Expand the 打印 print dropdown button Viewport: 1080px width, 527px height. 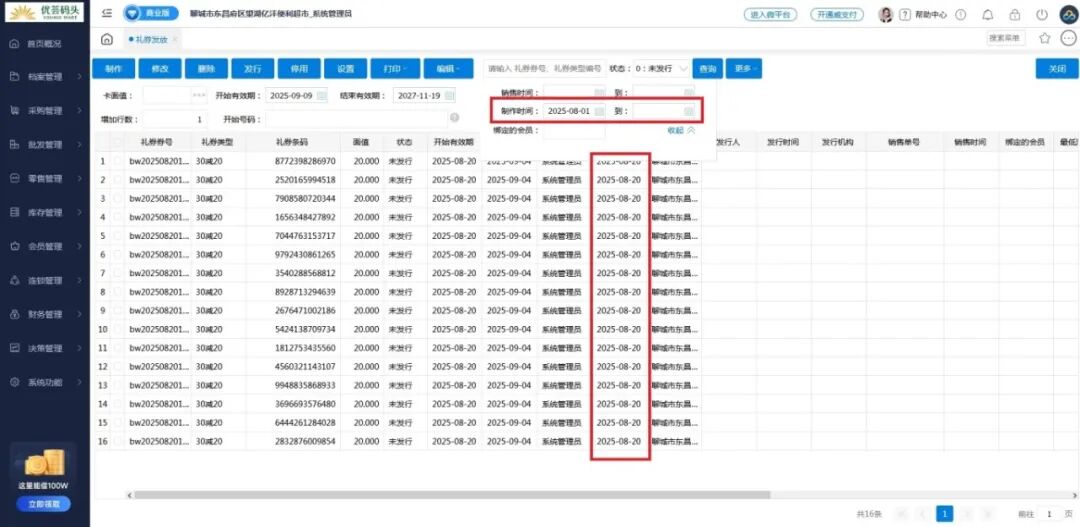coord(395,69)
